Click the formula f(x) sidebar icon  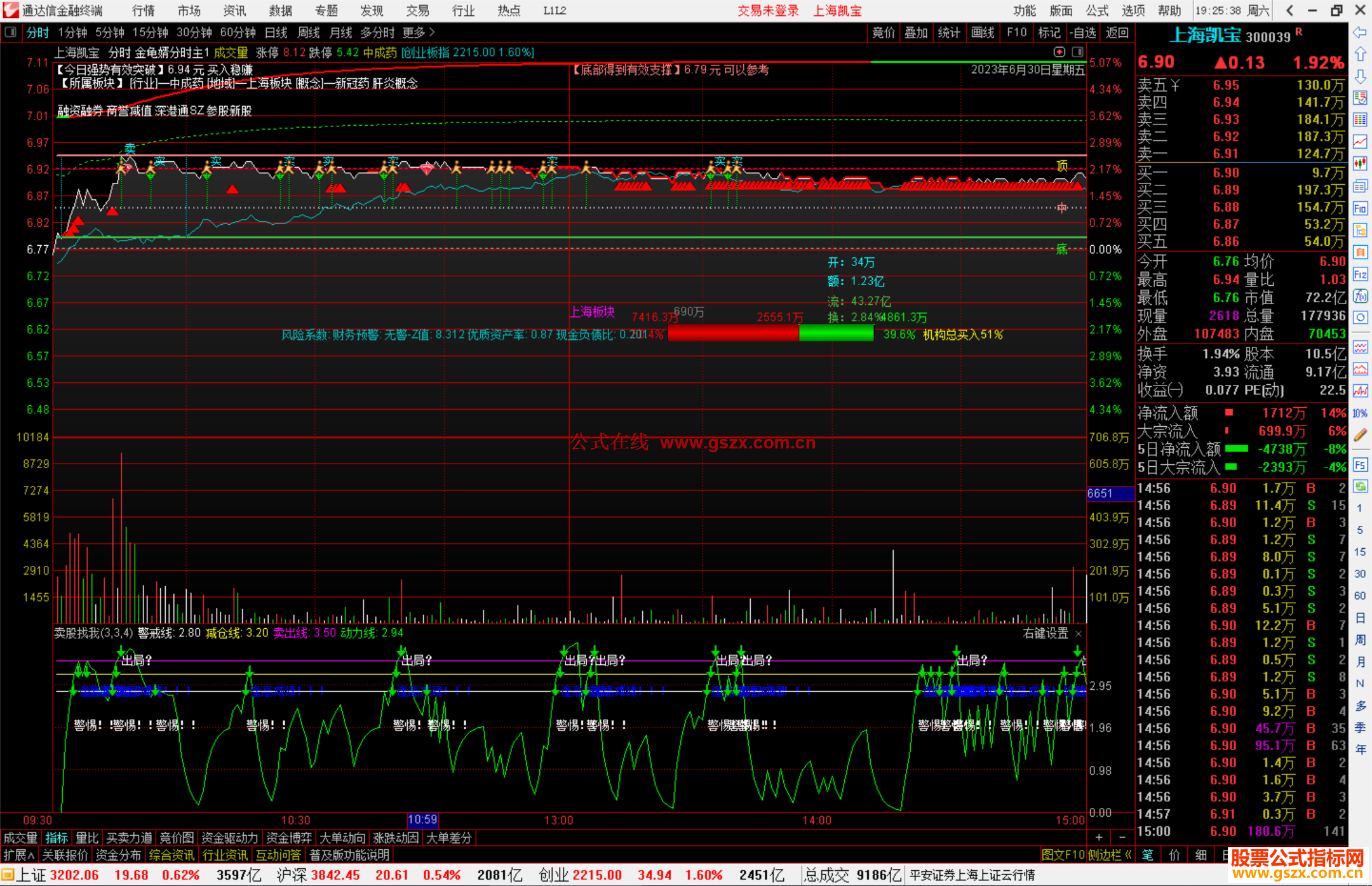click(1360, 296)
